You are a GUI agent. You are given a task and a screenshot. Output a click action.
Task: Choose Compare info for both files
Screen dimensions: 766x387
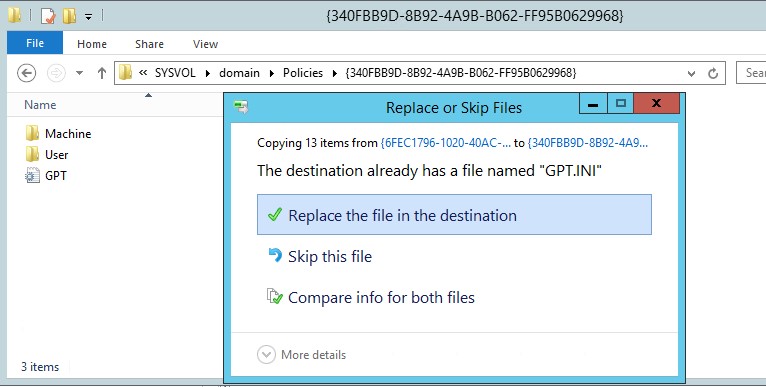tap(382, 298)
